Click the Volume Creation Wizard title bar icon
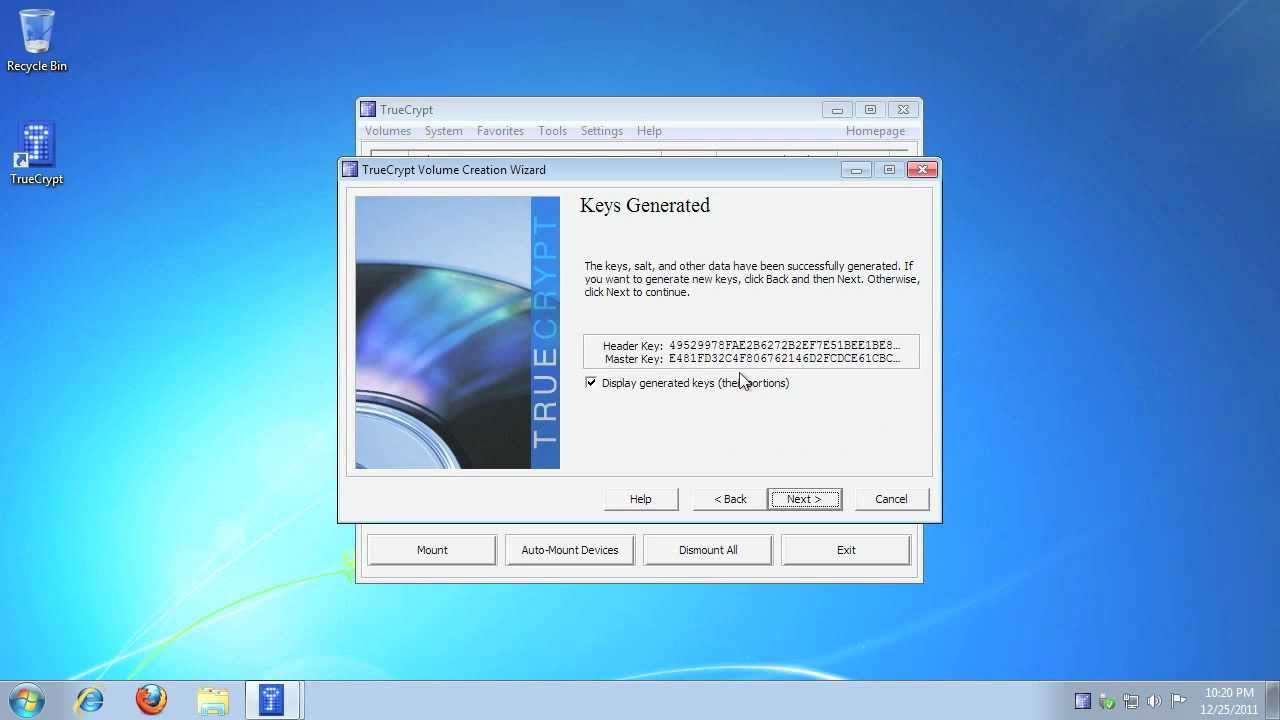The image size is (1280, 720). coord(350,170)
